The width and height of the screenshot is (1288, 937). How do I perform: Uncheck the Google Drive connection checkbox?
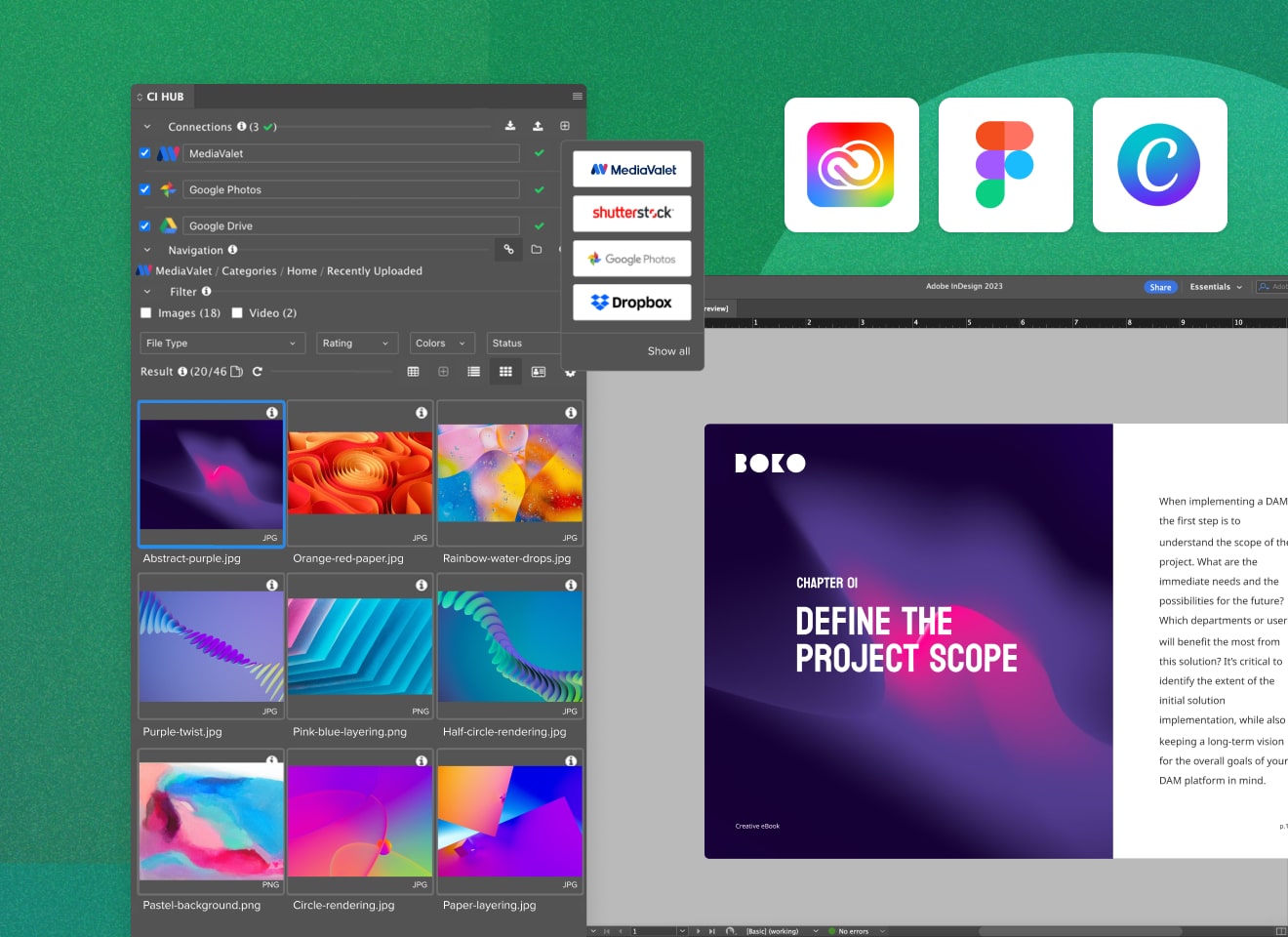(x=144, y=225)
